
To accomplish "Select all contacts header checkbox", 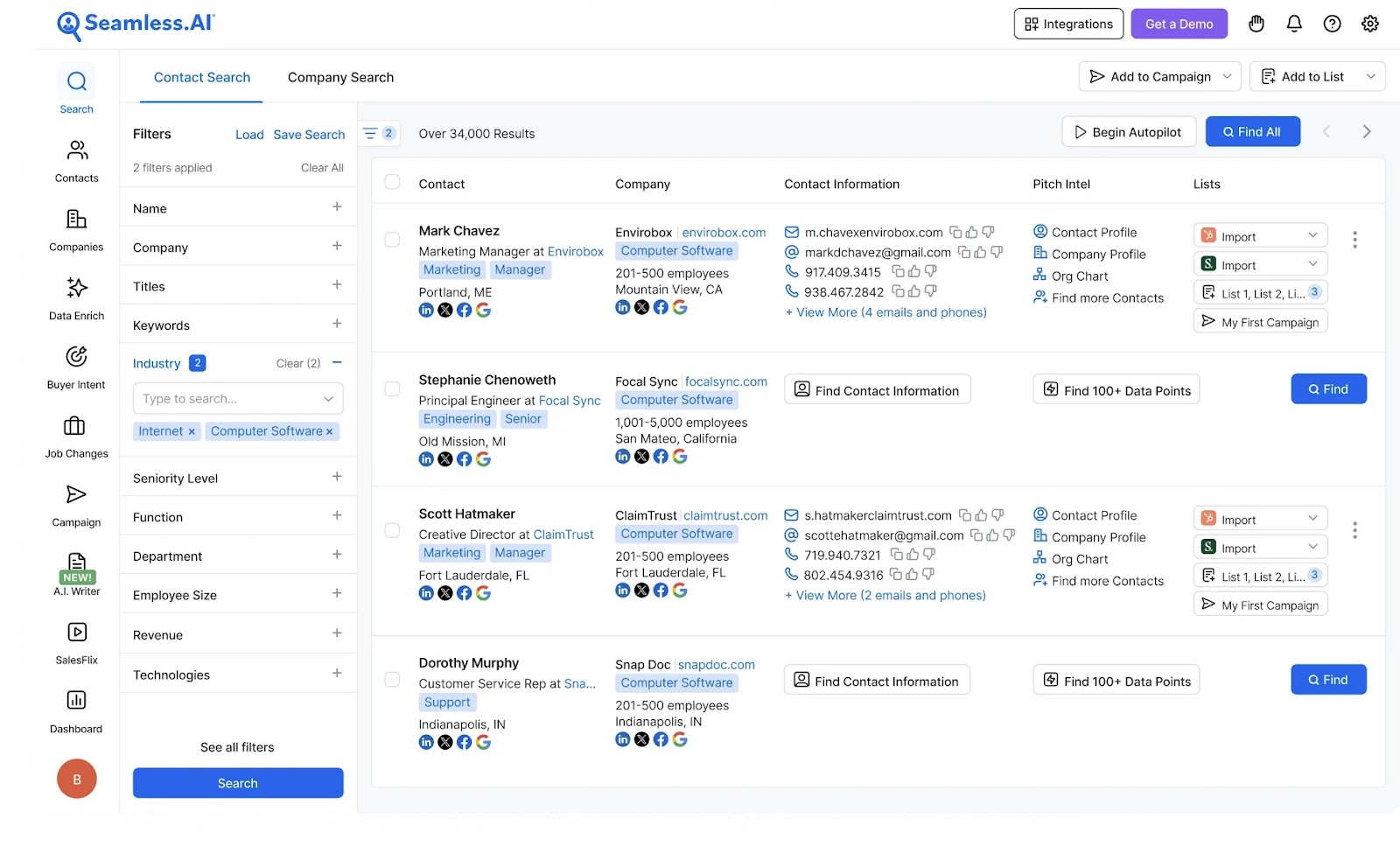I will (x=392, y=182).
